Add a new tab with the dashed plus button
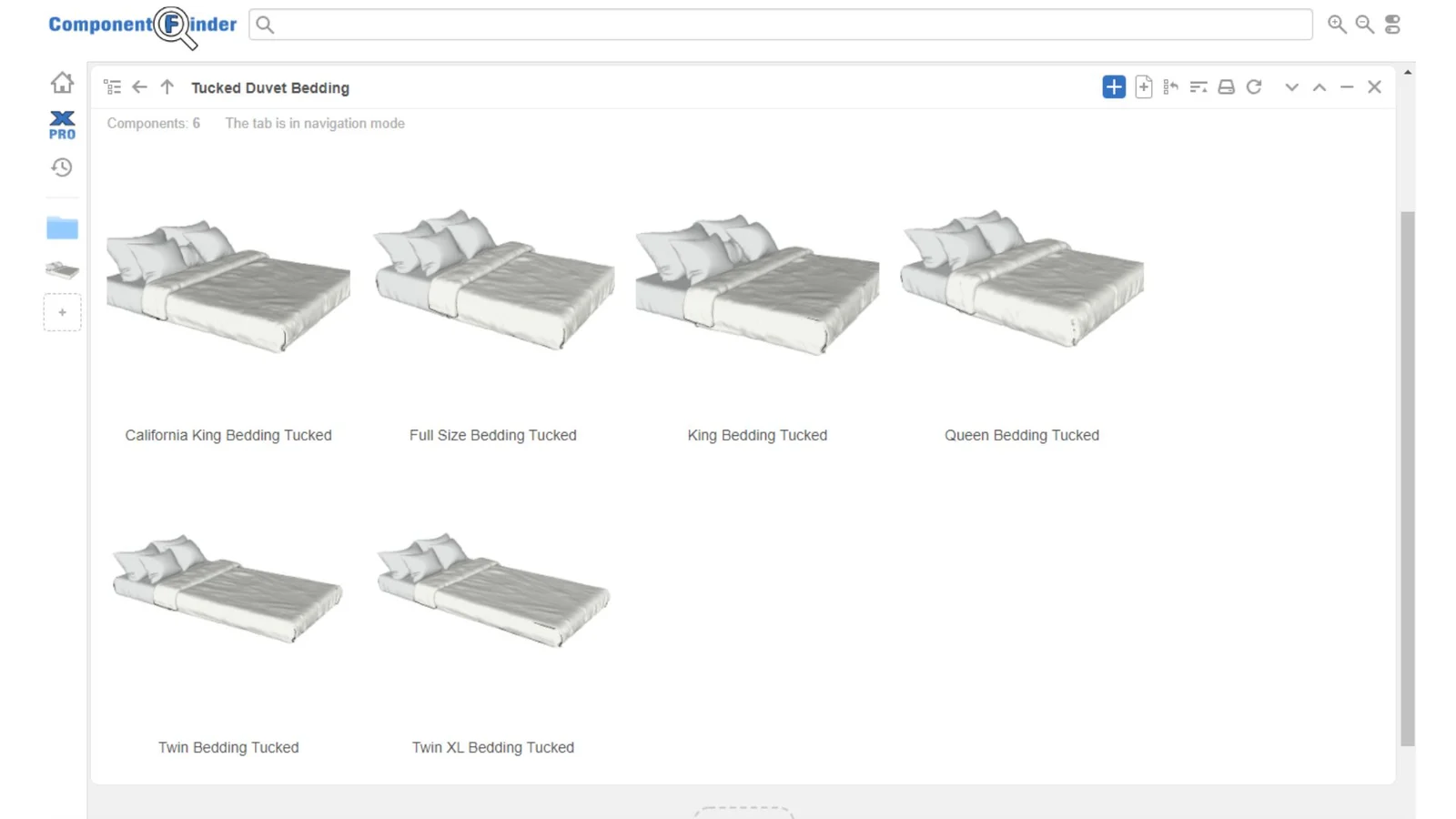Screen dimensions: 1456x819 (62, 312)
